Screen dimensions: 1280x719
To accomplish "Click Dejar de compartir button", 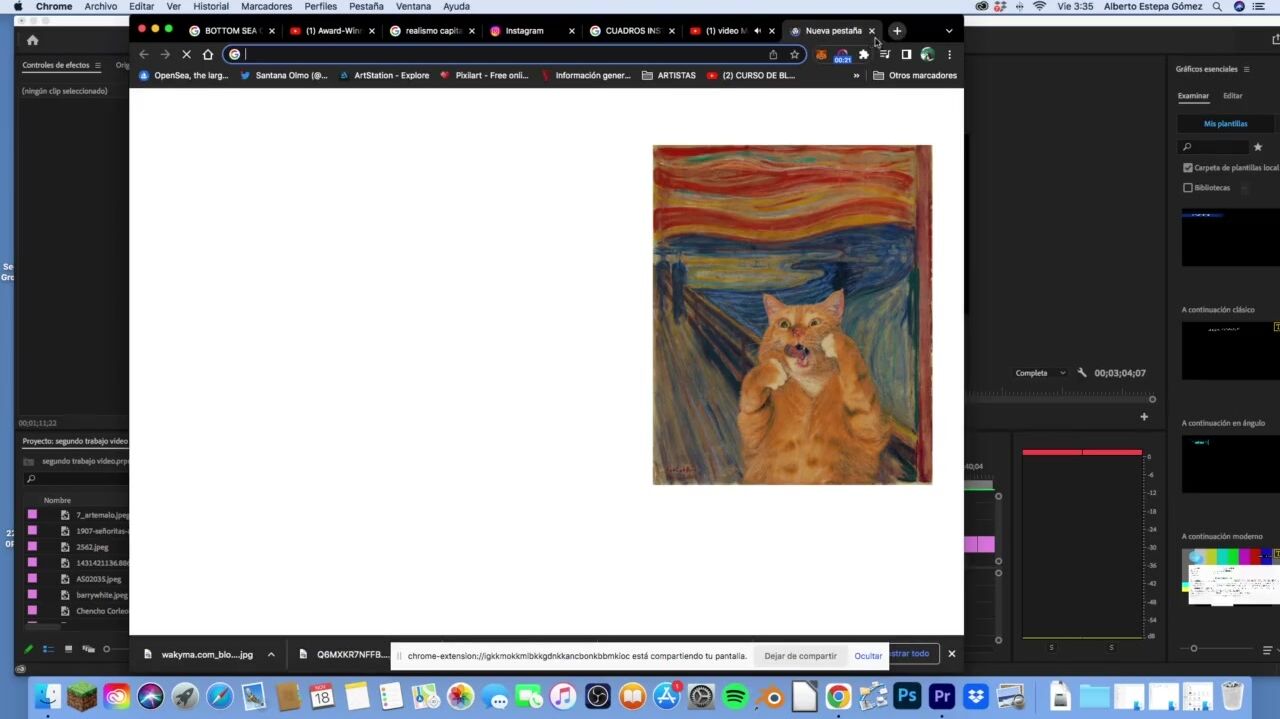I will click(x=800, y=656).
